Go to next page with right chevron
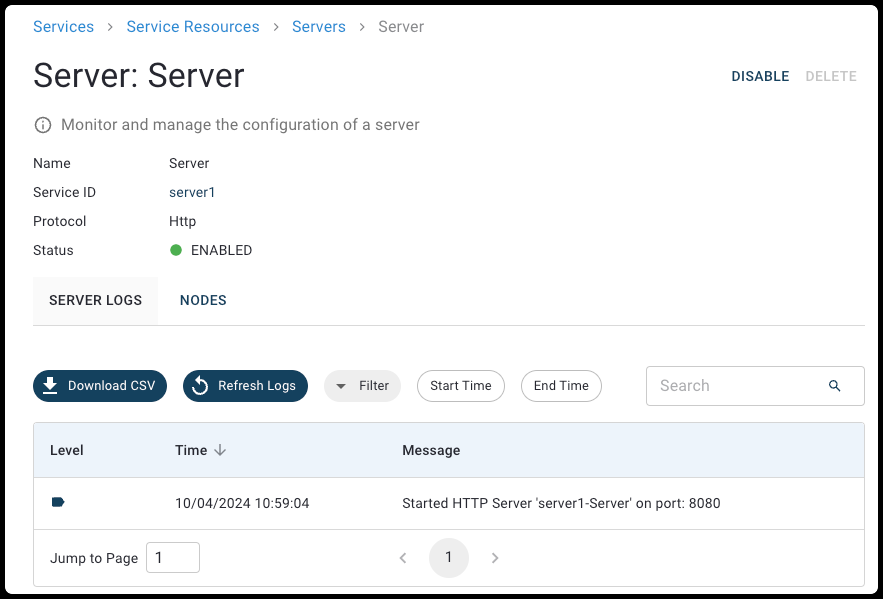The width and height of the screenshot is (883, 599). coord(495,558)
